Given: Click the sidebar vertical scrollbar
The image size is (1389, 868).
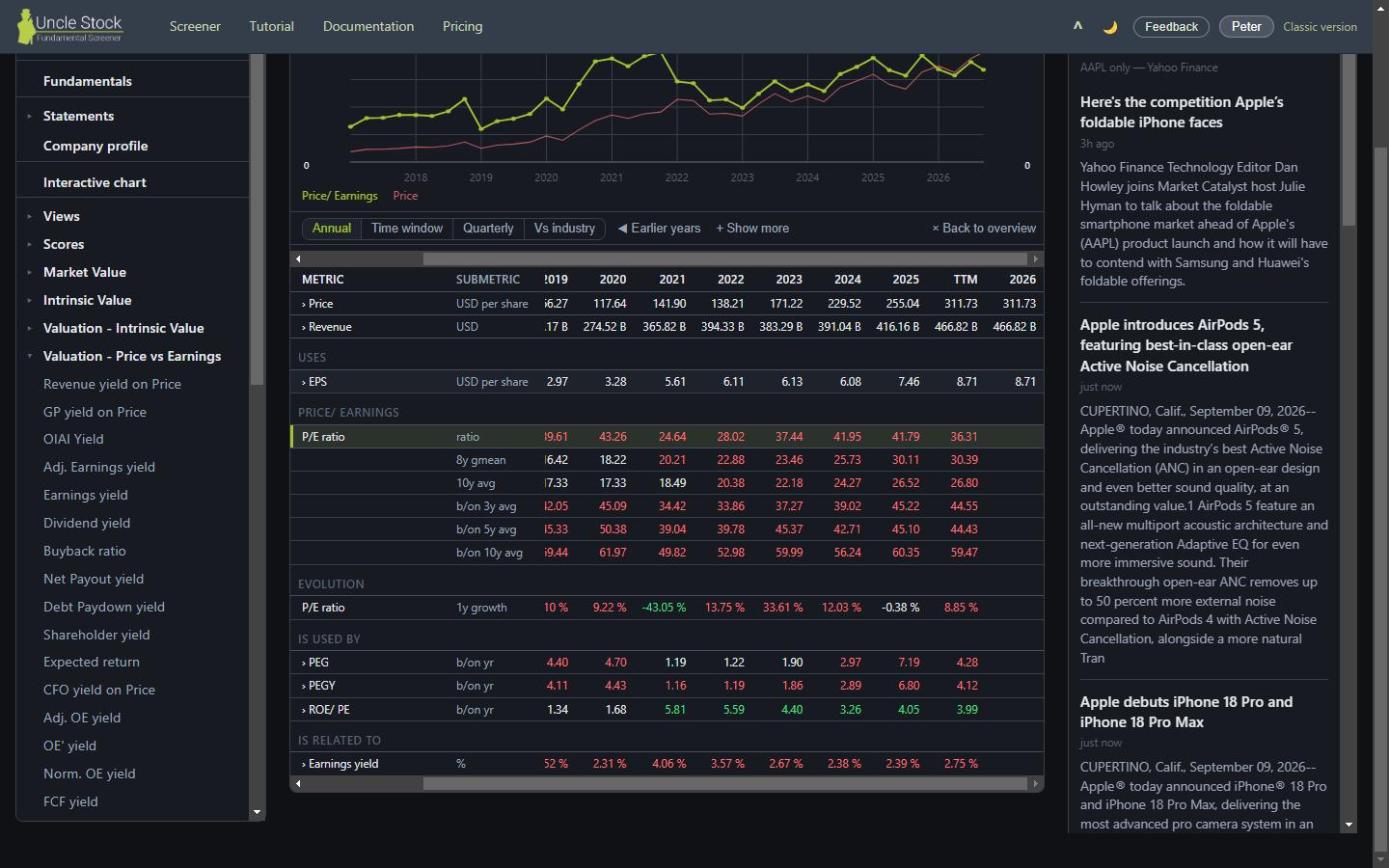Looking at the screenshot, I should 257,220.
